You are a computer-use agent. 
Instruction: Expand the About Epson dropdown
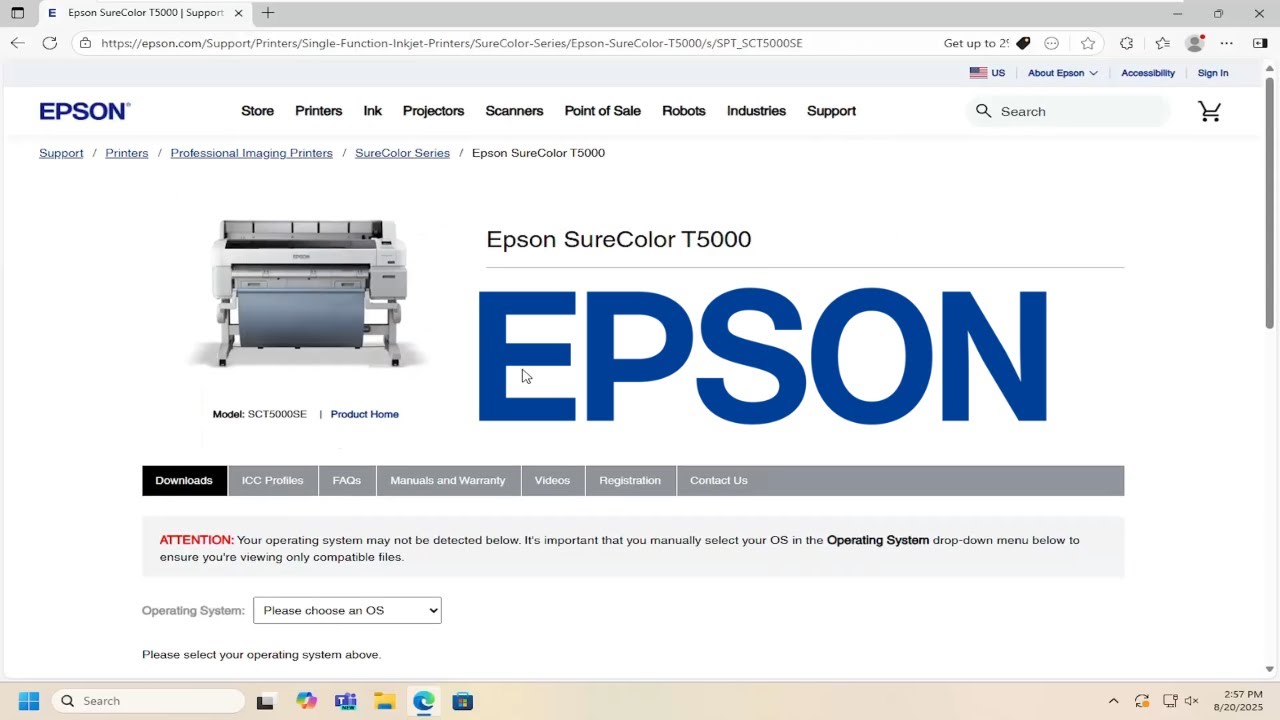(1062, 73)
